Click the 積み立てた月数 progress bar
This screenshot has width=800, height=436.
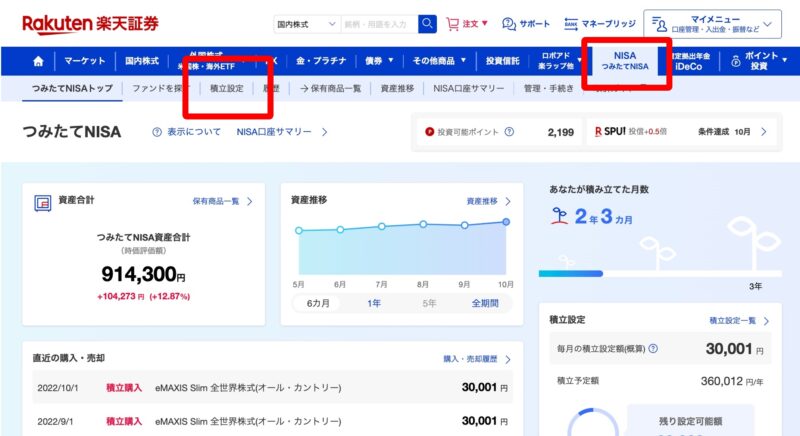660,274
